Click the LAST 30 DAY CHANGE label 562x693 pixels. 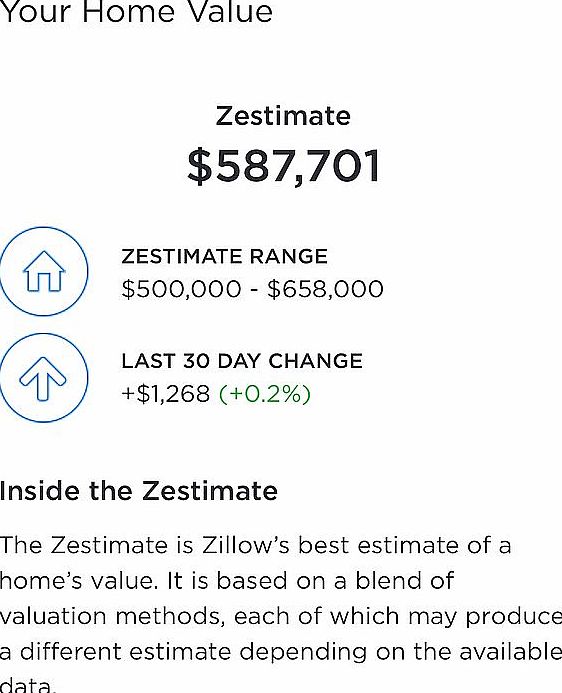(x=242, y=361)
